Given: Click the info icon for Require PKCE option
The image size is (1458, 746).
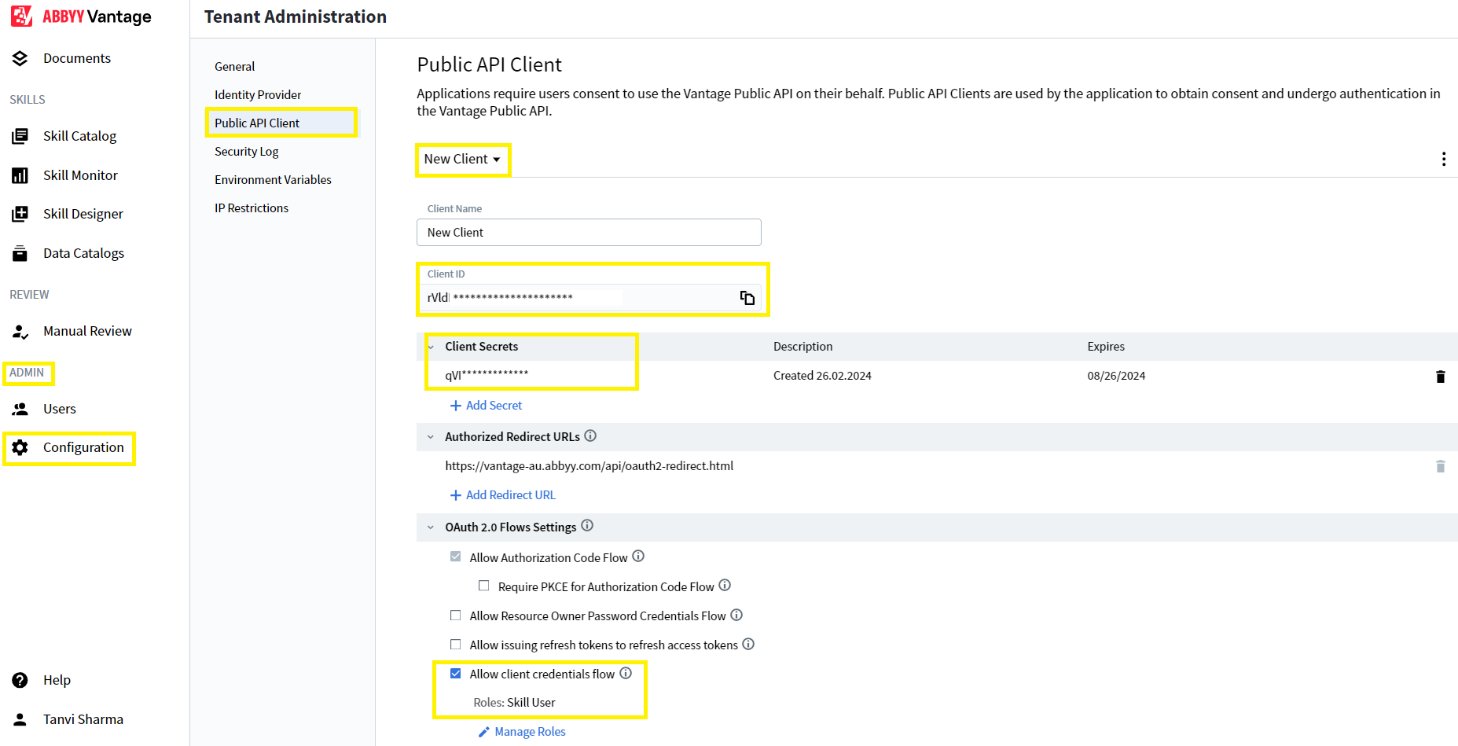Looking at the screenshot, I should [x=725, y=586].
